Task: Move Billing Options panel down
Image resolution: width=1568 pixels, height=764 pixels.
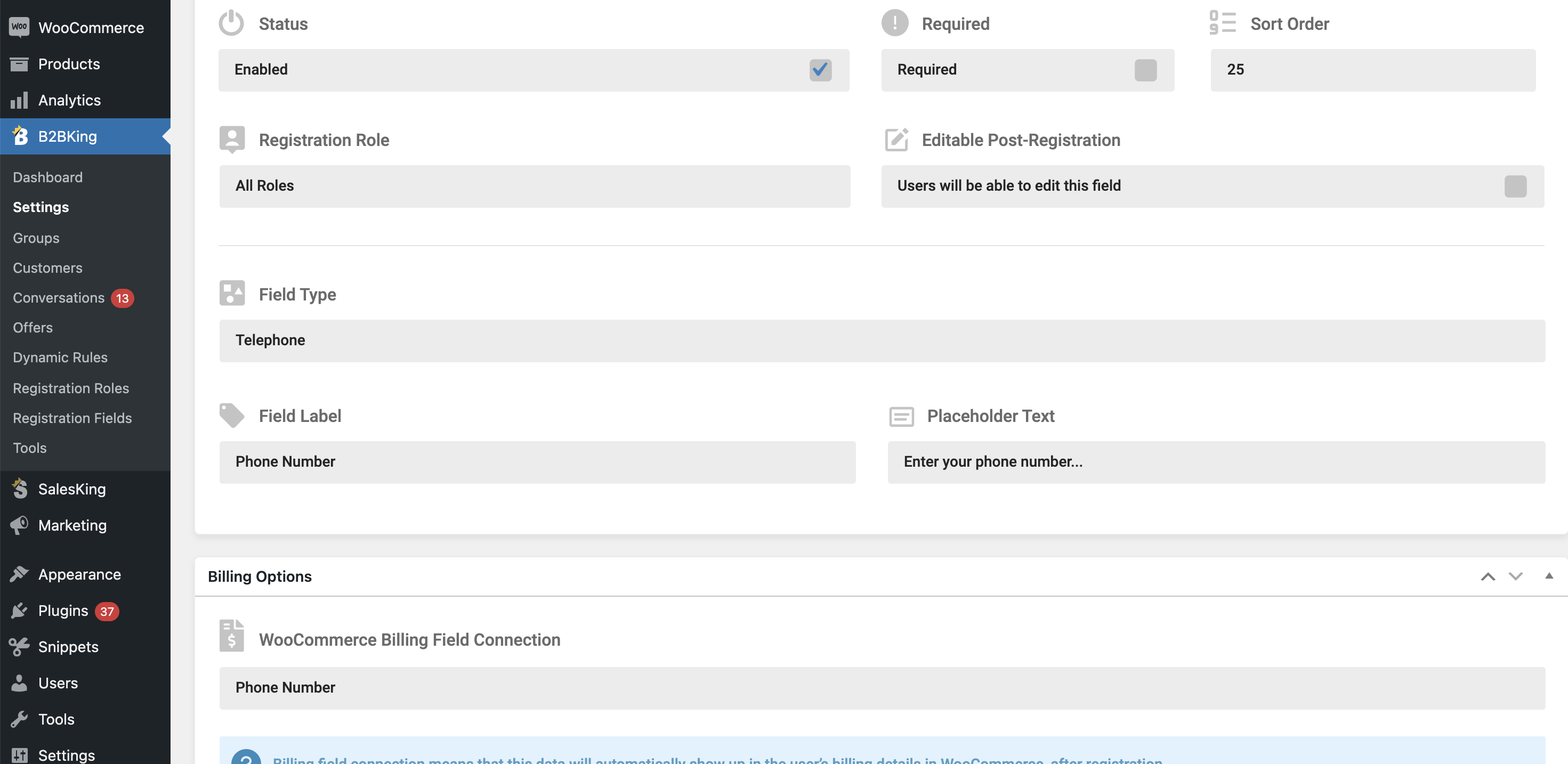Action: (1516, 576)
